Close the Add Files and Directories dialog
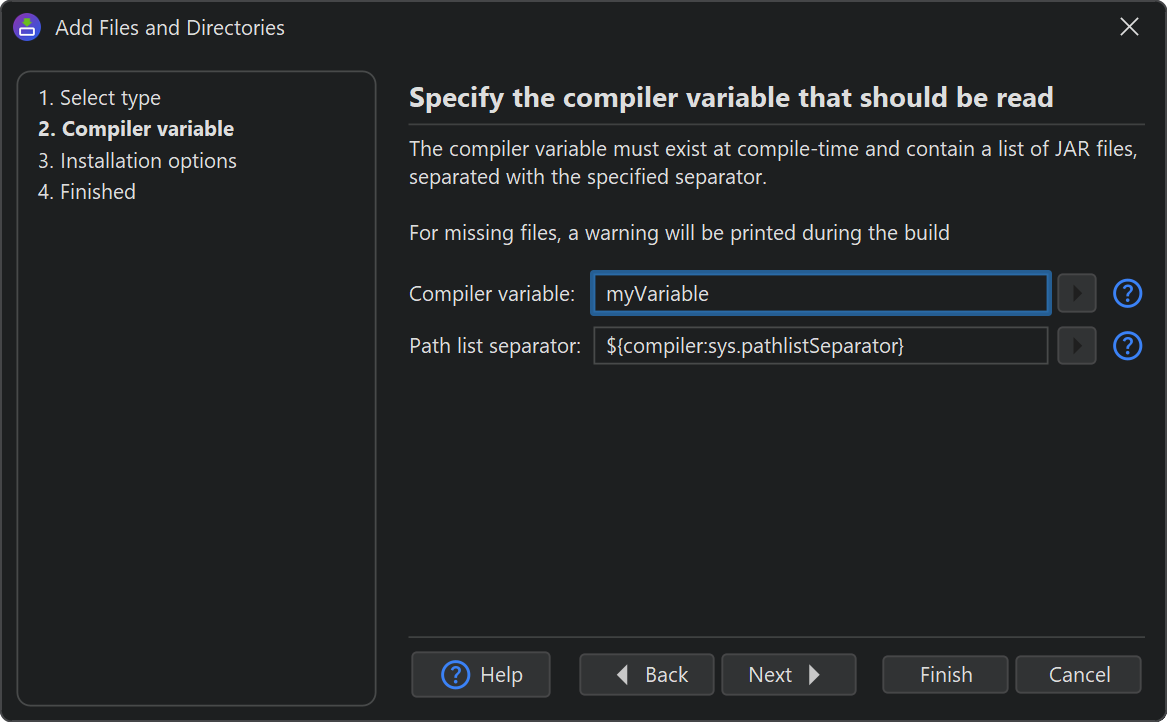 [x=1129, y=27]
